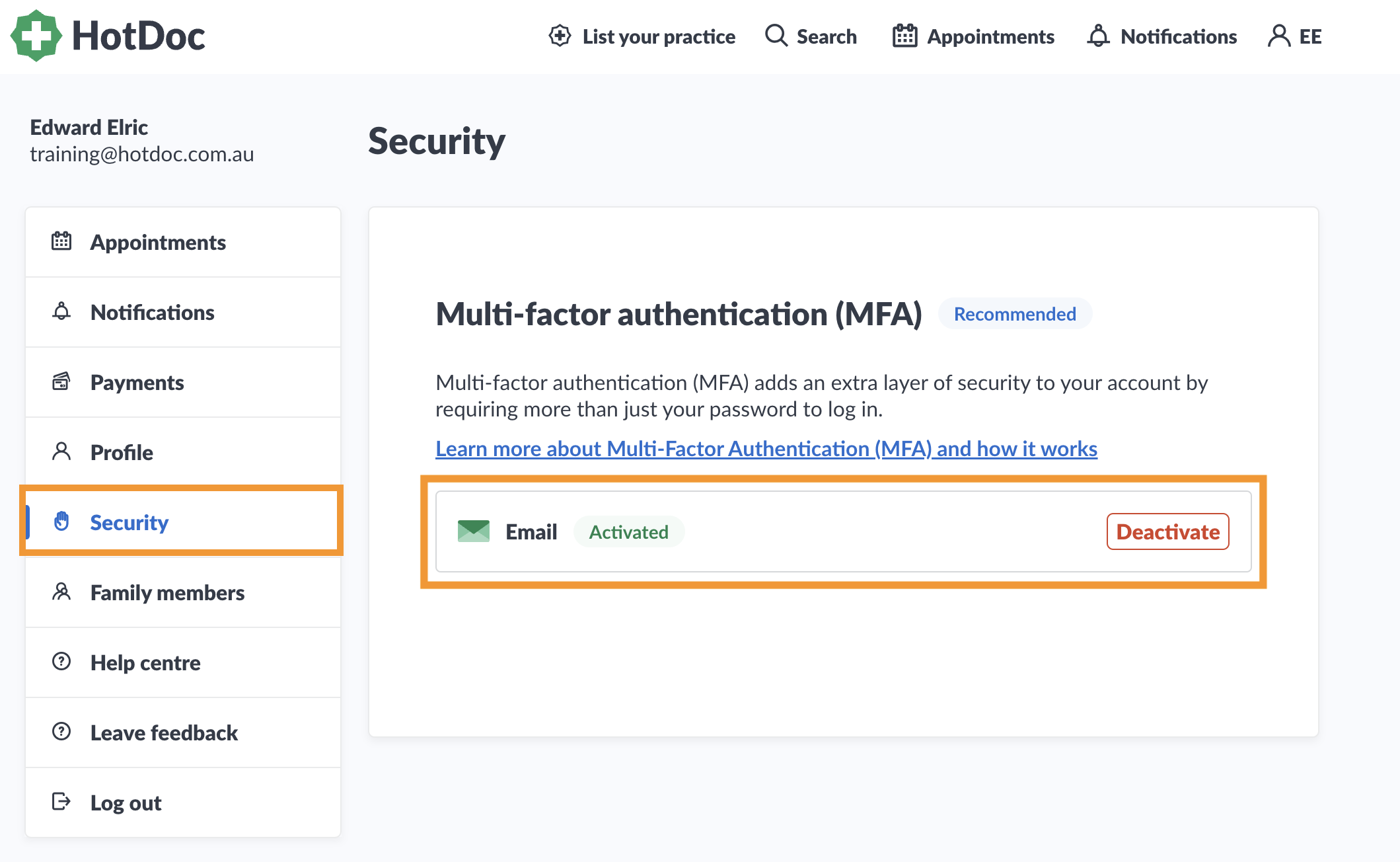Click the Multi-factor authentication (MFA) heading
The height and width of the screenshot is (862, 1400).
coord(679,314)
